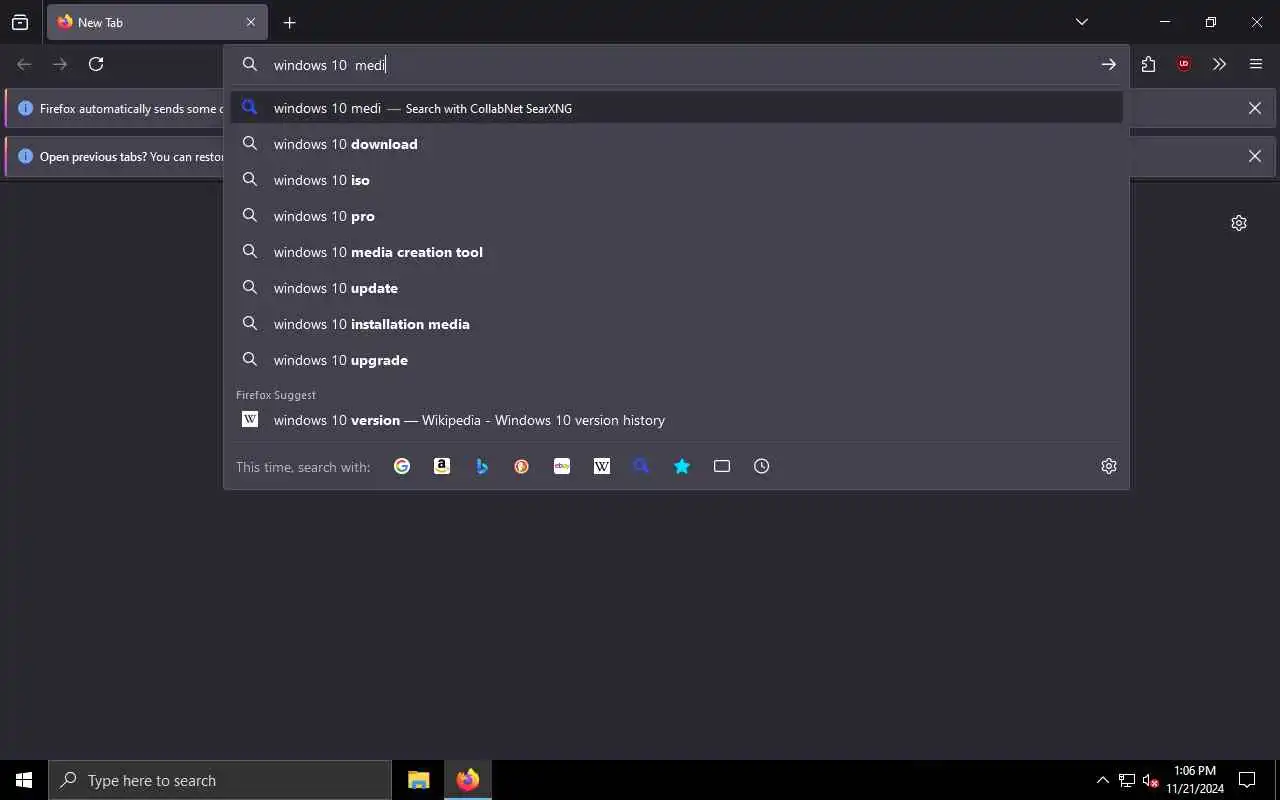Choose suggestion "windows 10 media creation tool"

coord(676,252)
